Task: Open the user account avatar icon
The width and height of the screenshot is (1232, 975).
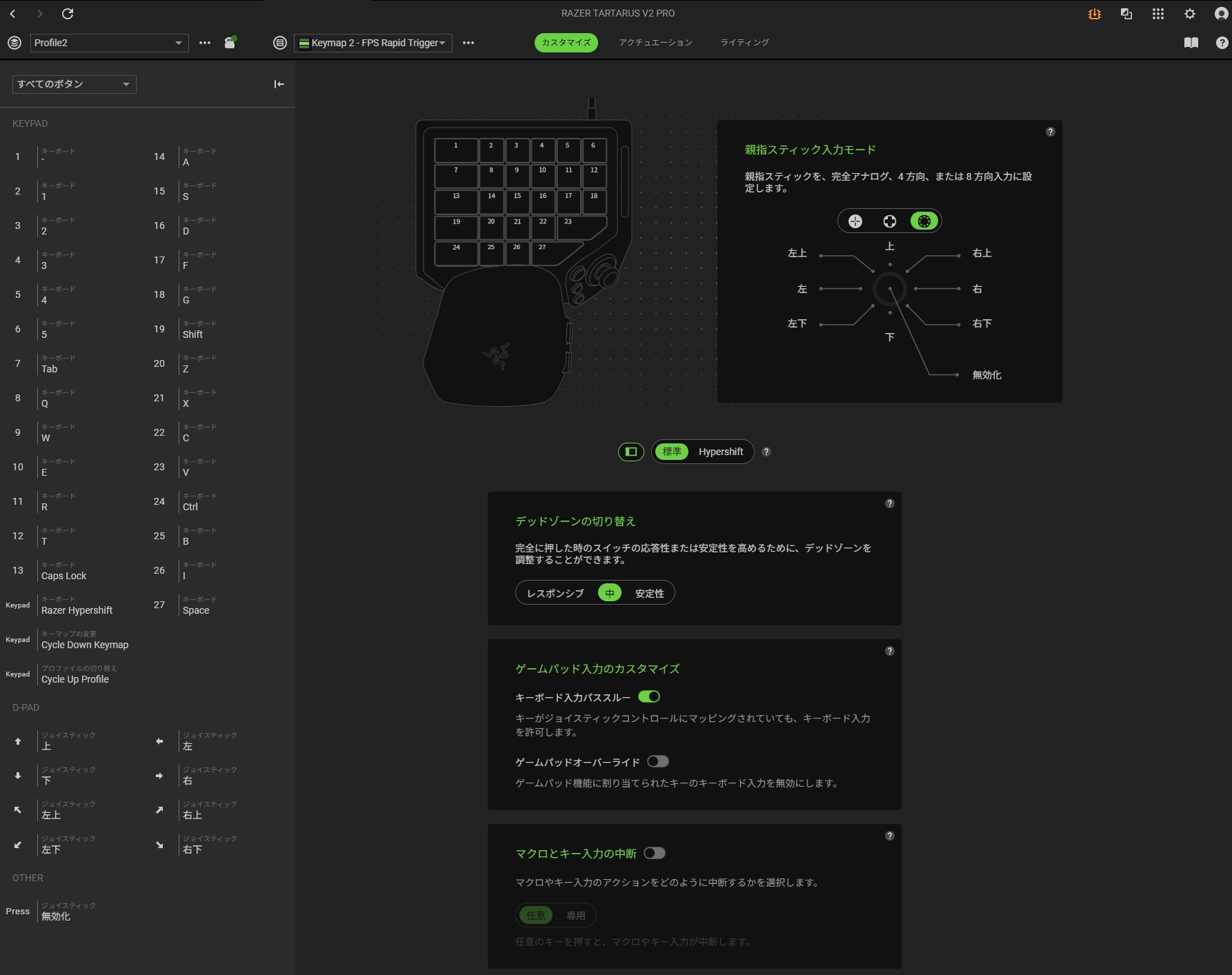Action: [1222, 14]
